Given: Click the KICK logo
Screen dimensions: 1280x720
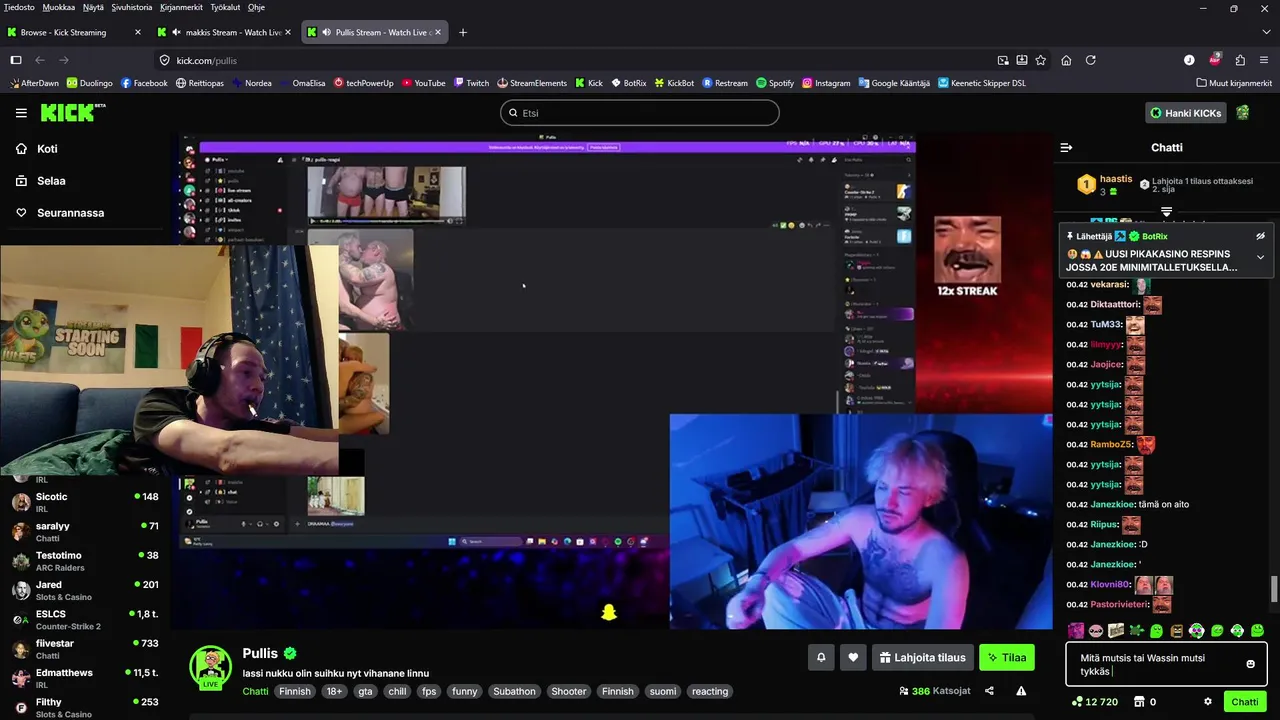Looking at the screenshot, I should pos(73,112).
